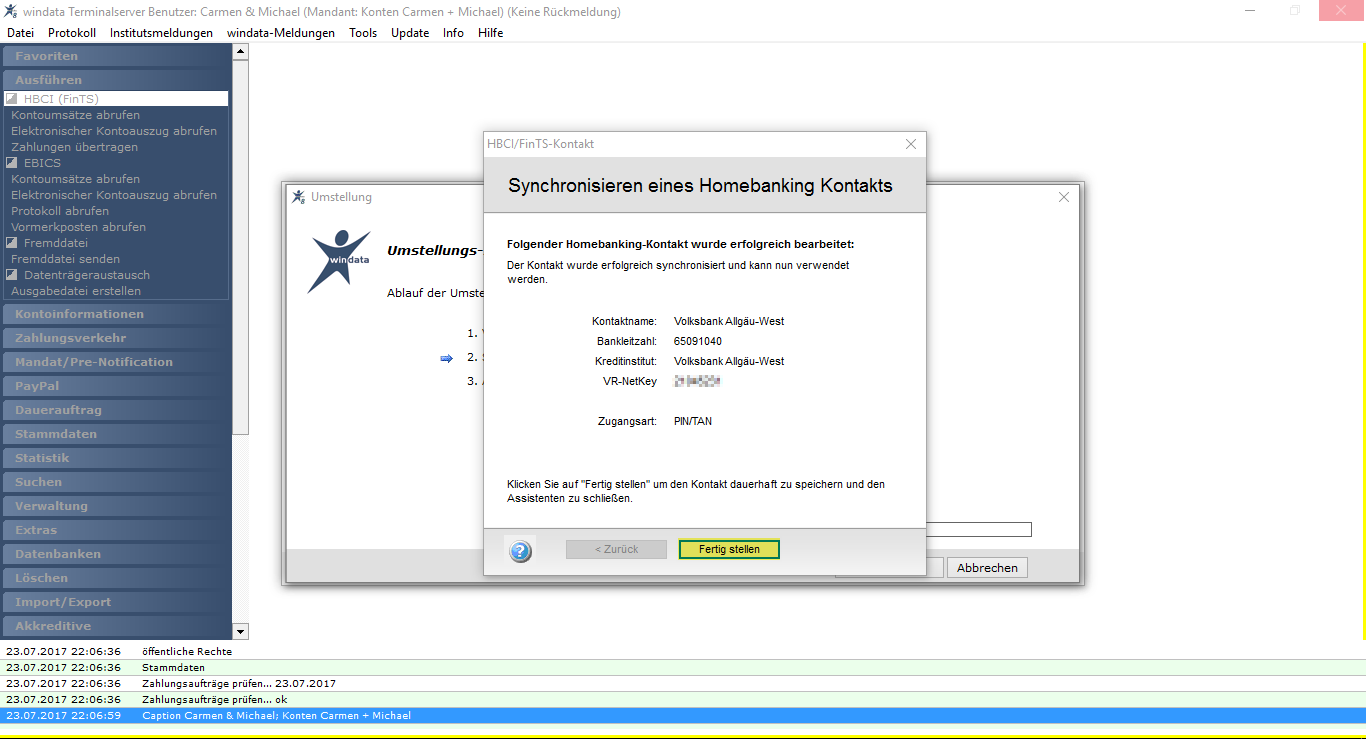
Task: Expand the Zahlungsverkehr section
Action: 116,338
